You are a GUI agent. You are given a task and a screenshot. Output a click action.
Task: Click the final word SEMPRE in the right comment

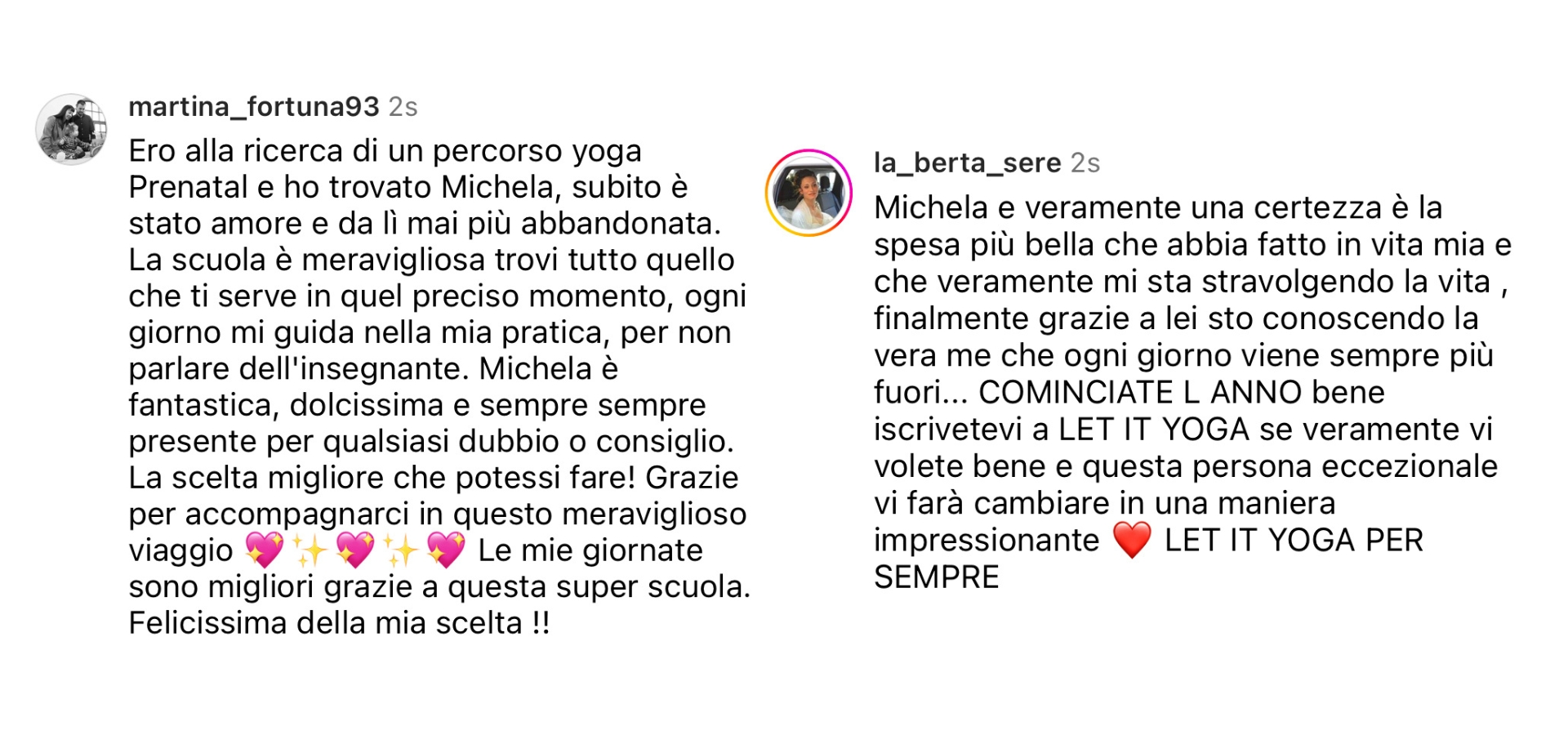[x=936, y=577]
